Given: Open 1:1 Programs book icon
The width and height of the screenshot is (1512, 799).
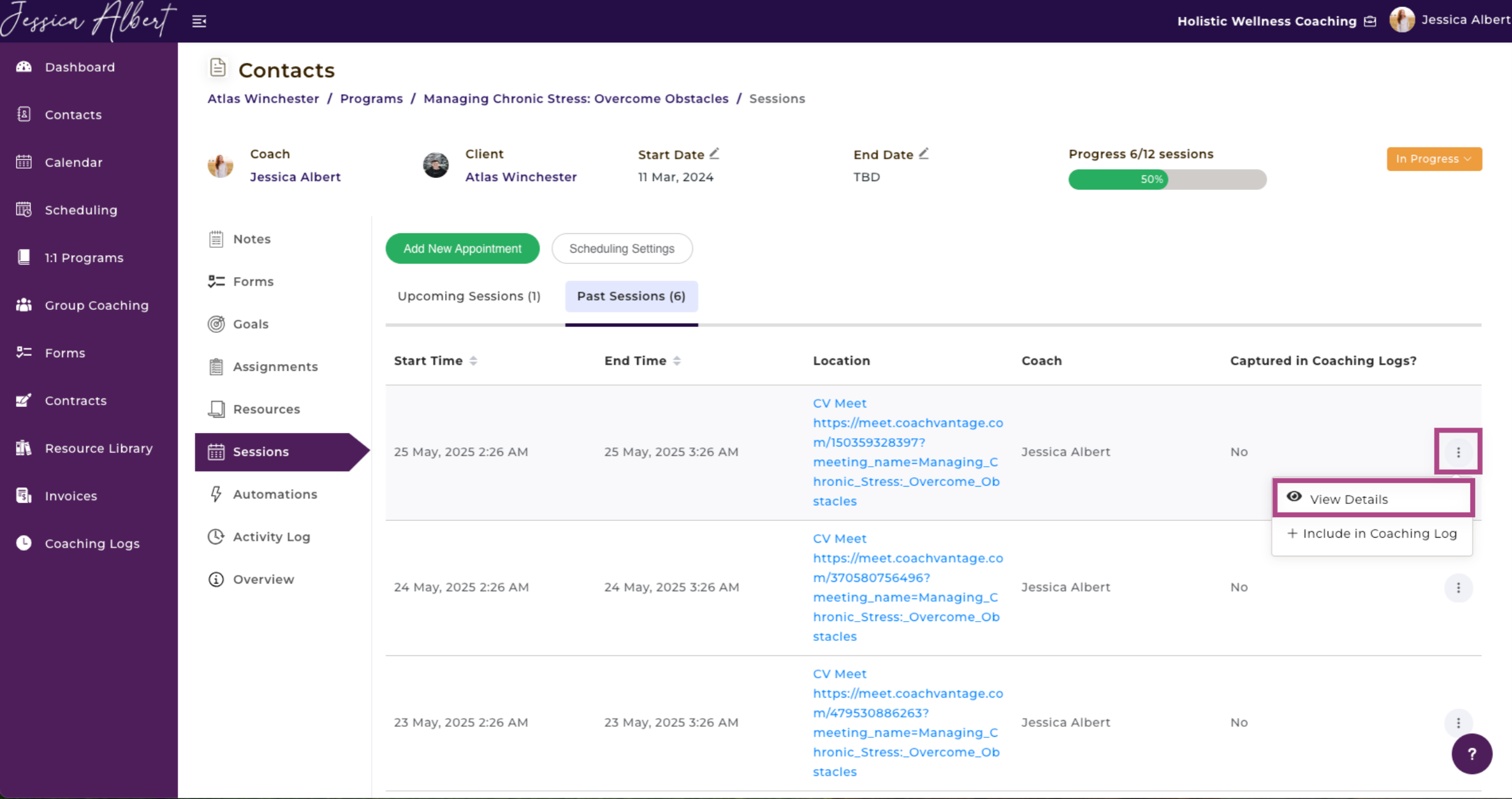Looking at the screenshot, I should pyautogui.click(x=24, y=257).
